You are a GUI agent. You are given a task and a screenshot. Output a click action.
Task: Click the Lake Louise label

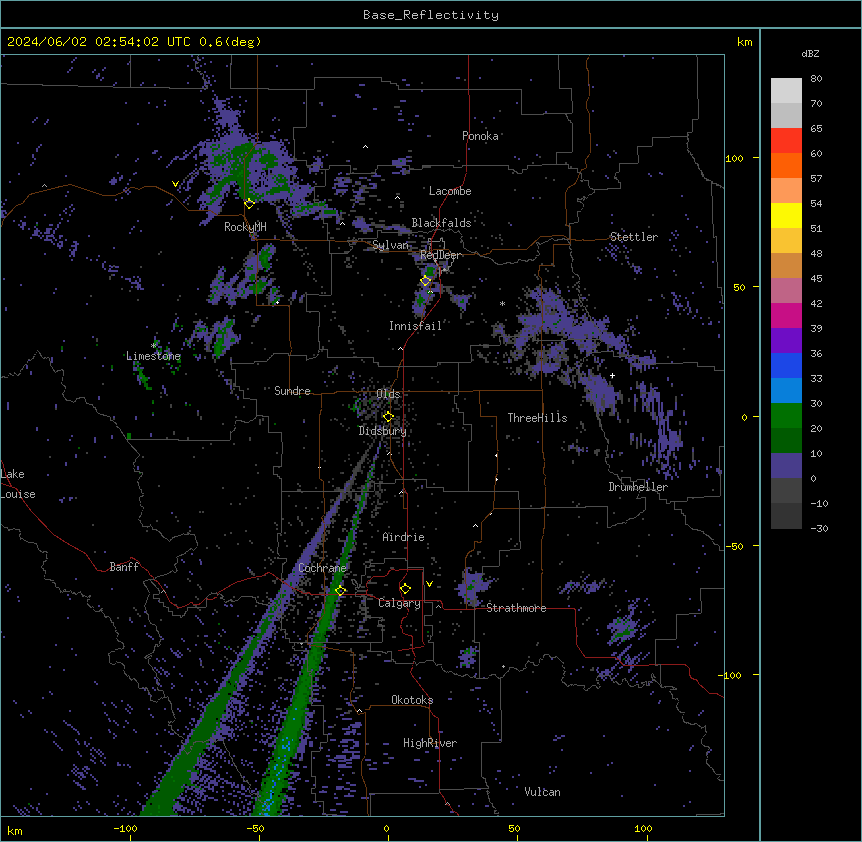tap(18, 484)
